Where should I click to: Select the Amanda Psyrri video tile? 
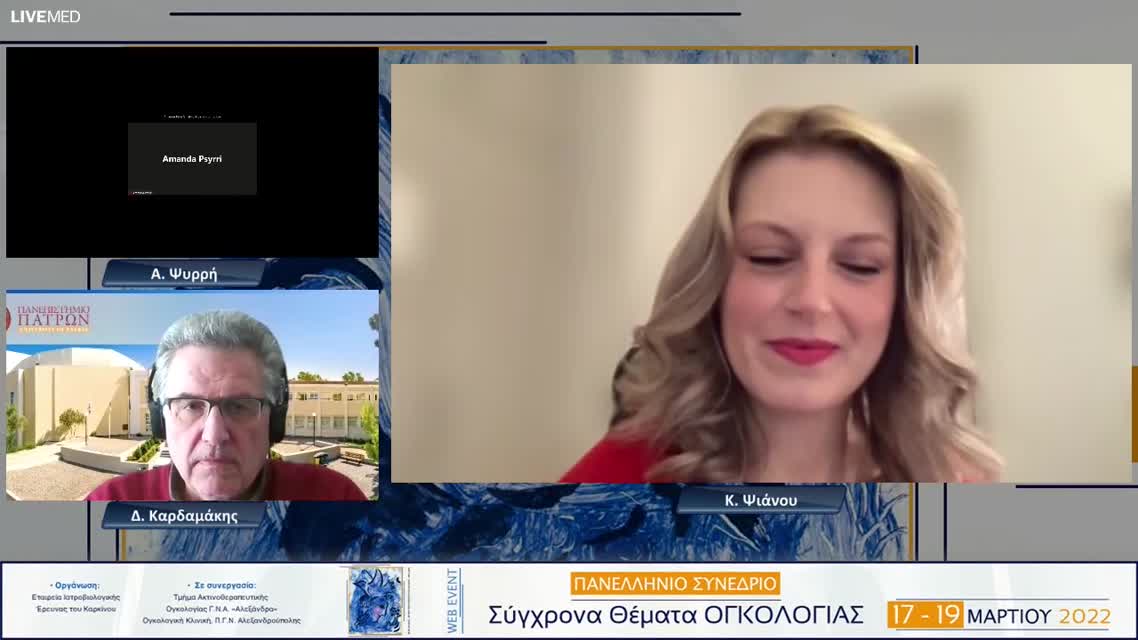pos(192,152)
